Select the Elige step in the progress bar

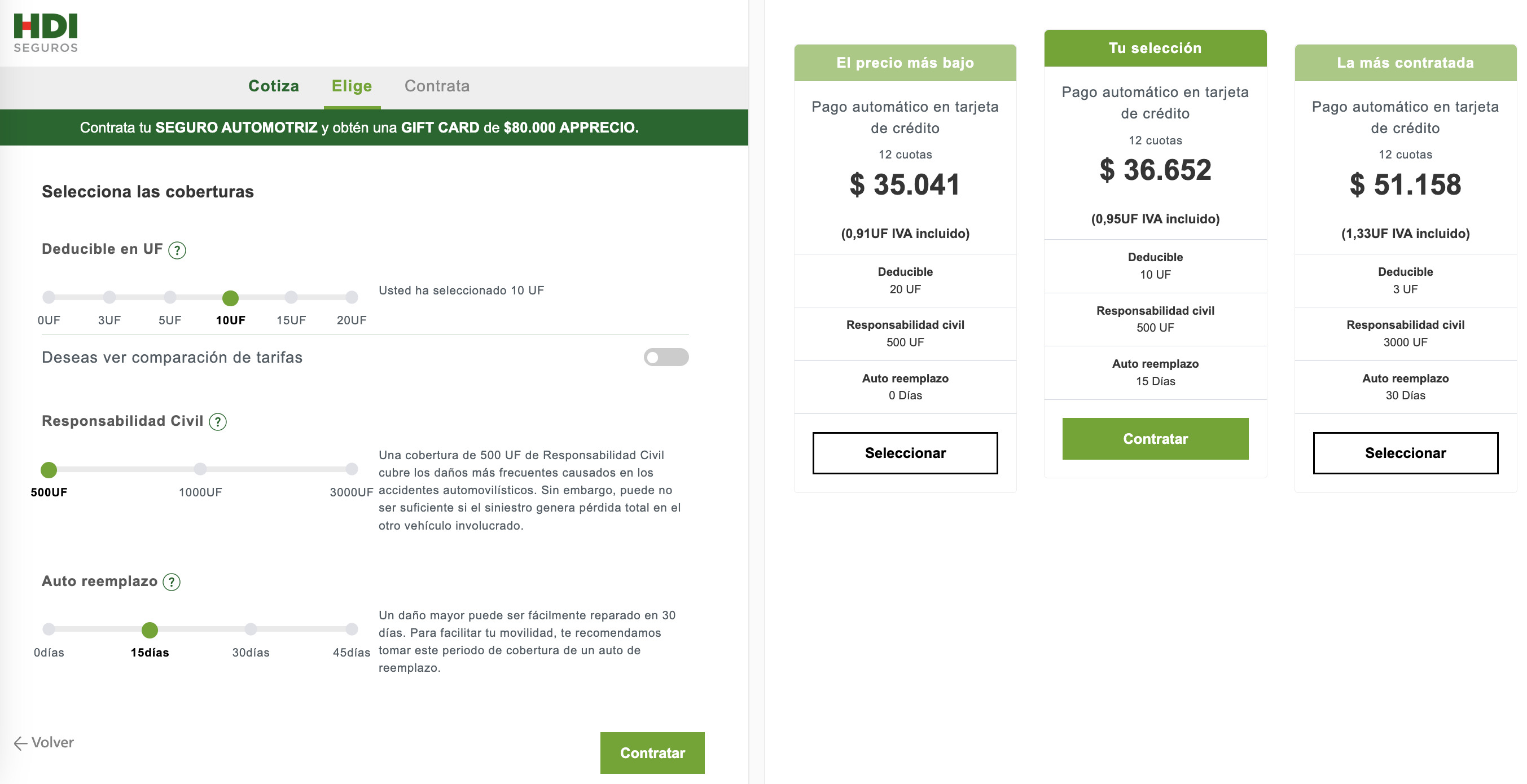(x=352, y=86)
